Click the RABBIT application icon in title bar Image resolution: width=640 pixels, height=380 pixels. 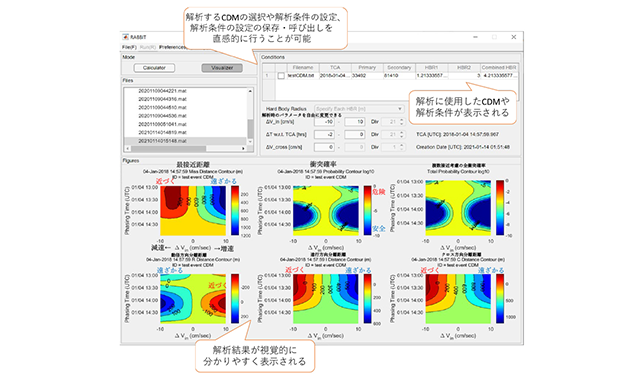(126, 37)
